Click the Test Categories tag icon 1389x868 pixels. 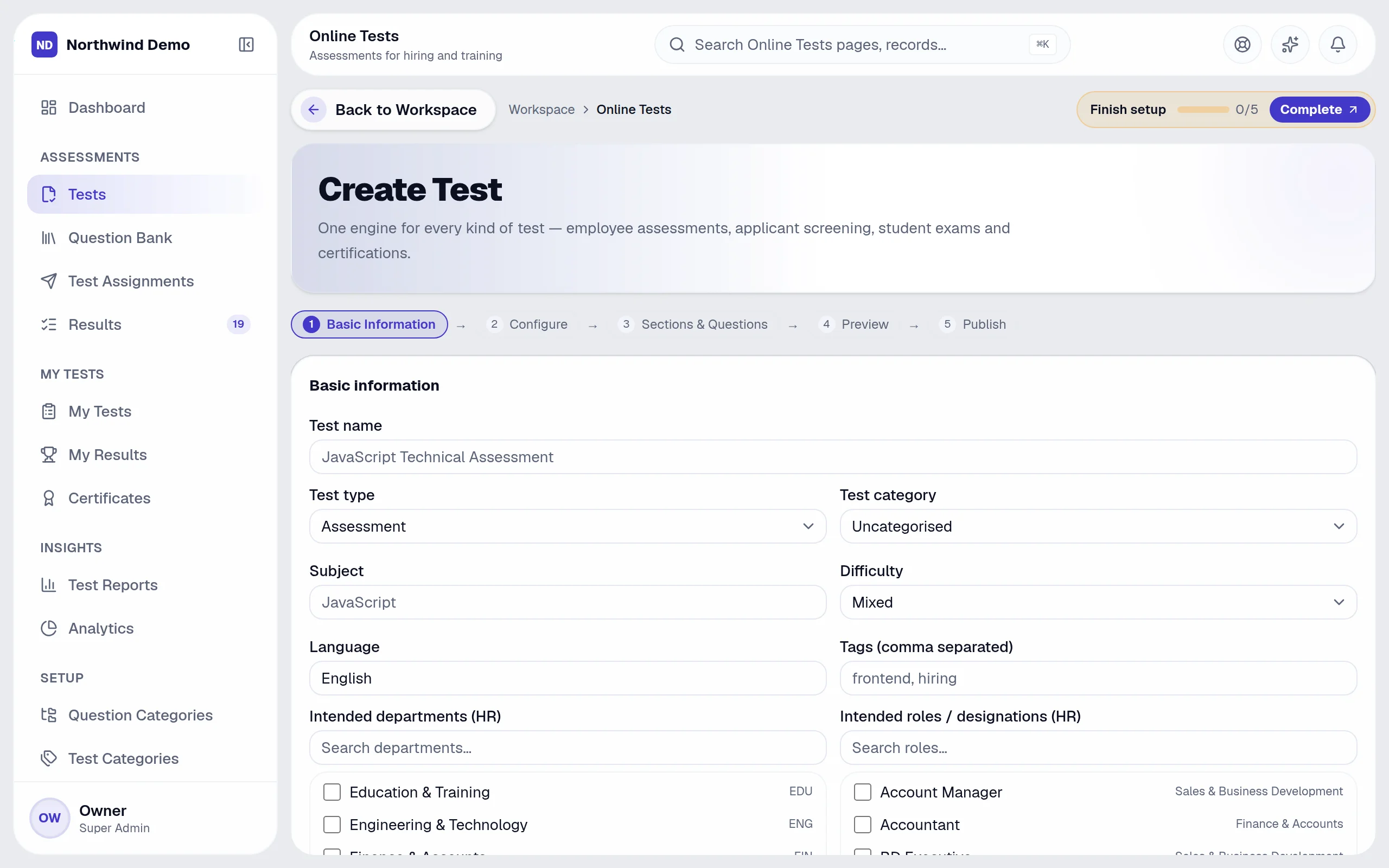49,758
